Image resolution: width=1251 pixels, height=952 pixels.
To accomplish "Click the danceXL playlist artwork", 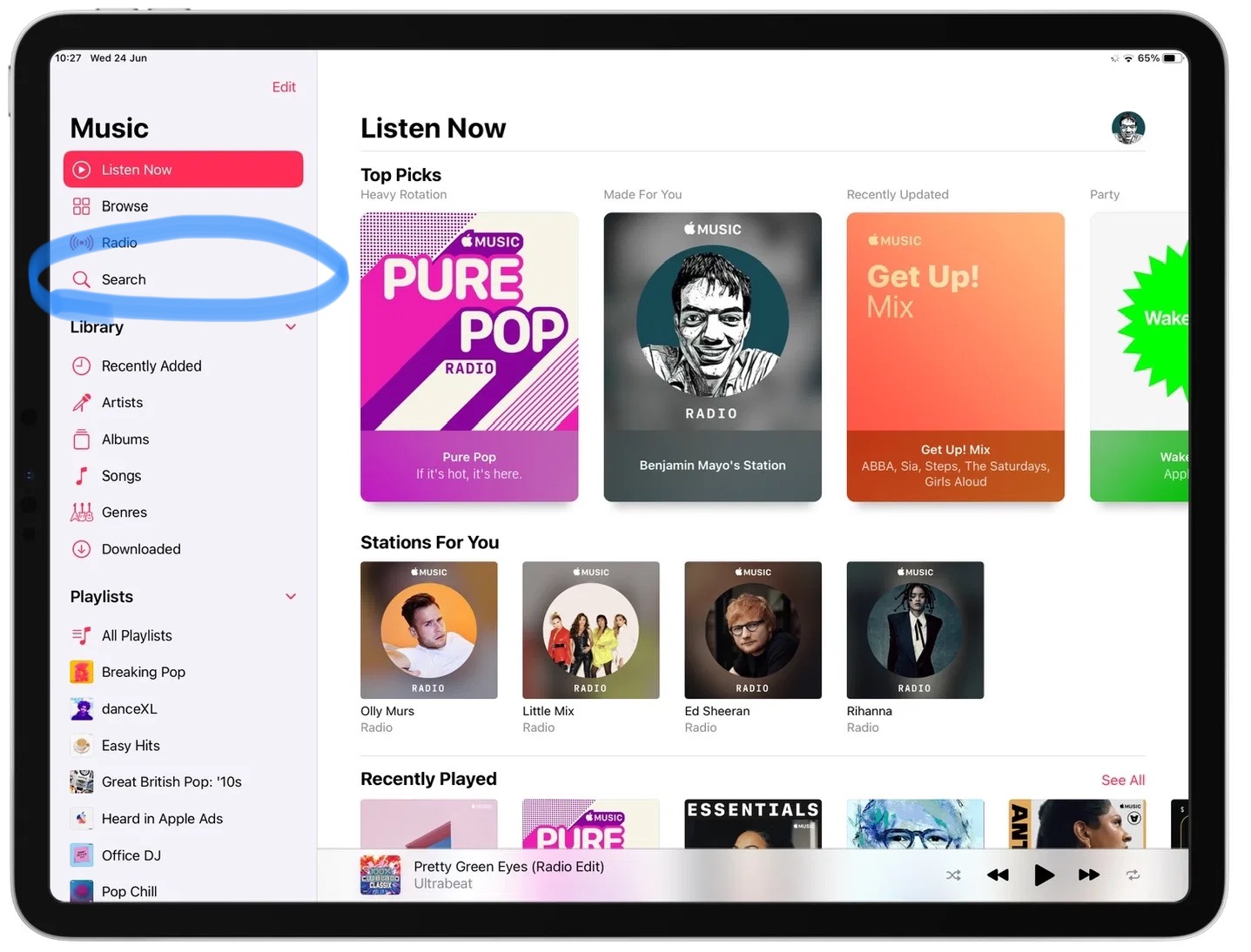I will [81, 709].
